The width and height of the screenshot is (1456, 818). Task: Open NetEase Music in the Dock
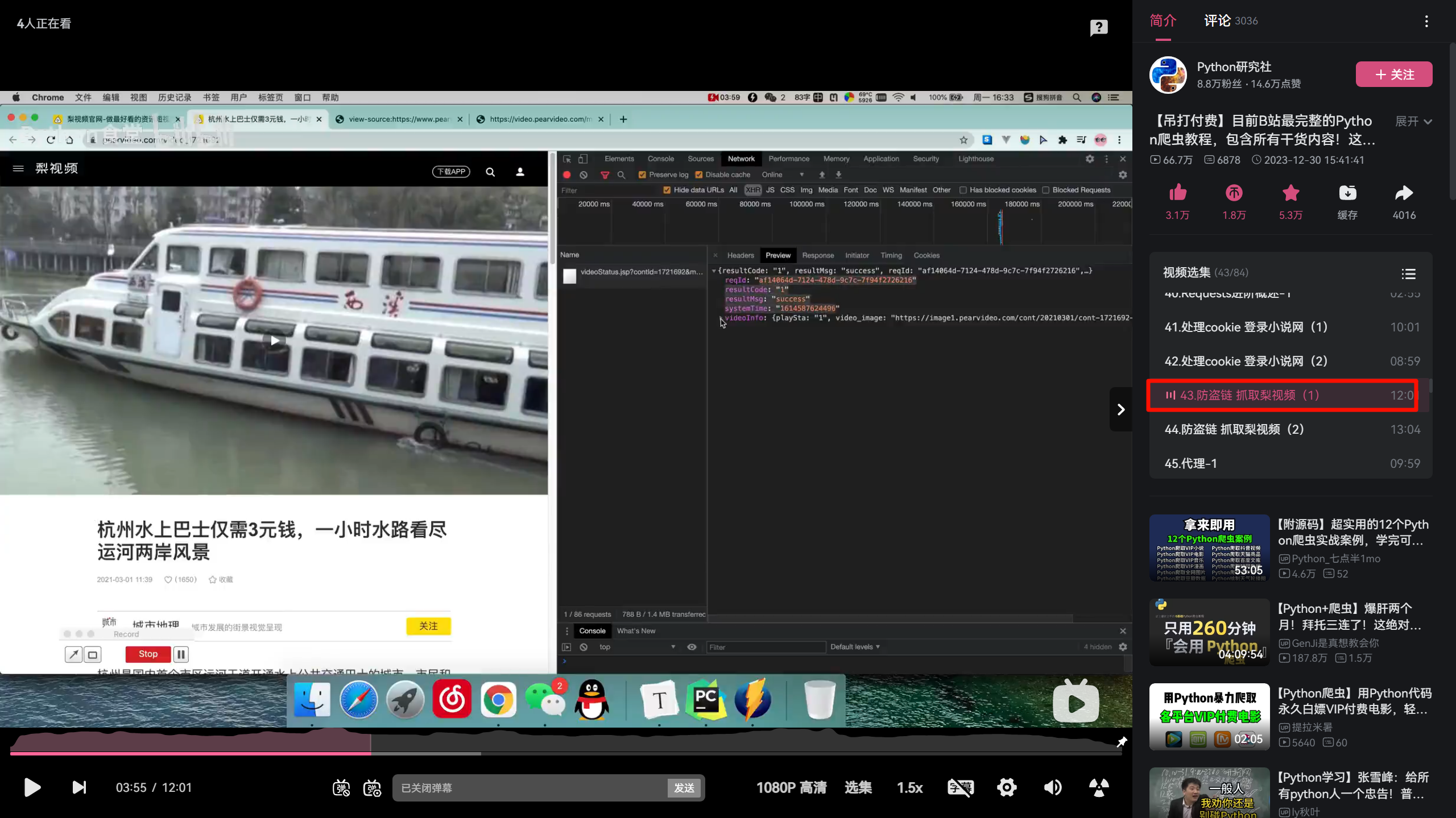pyautogui.click(x=452, y=700)
